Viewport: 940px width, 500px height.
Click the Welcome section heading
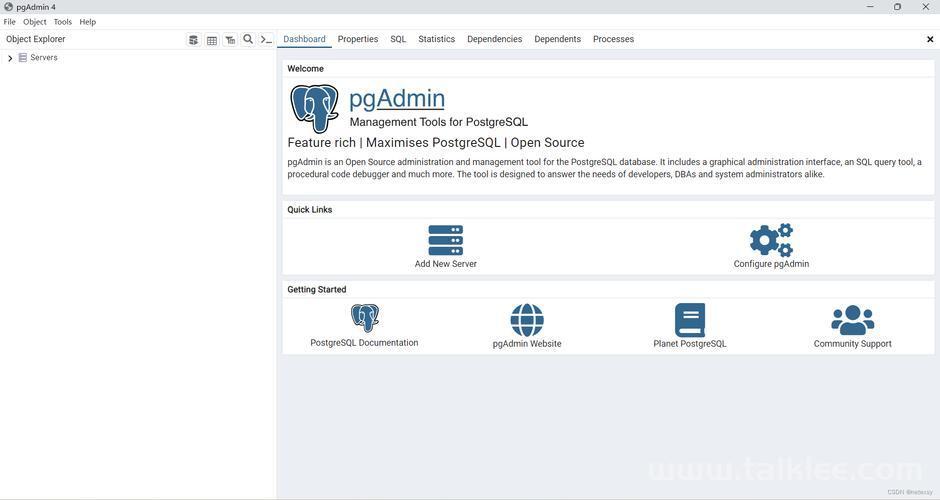(305, 69)
